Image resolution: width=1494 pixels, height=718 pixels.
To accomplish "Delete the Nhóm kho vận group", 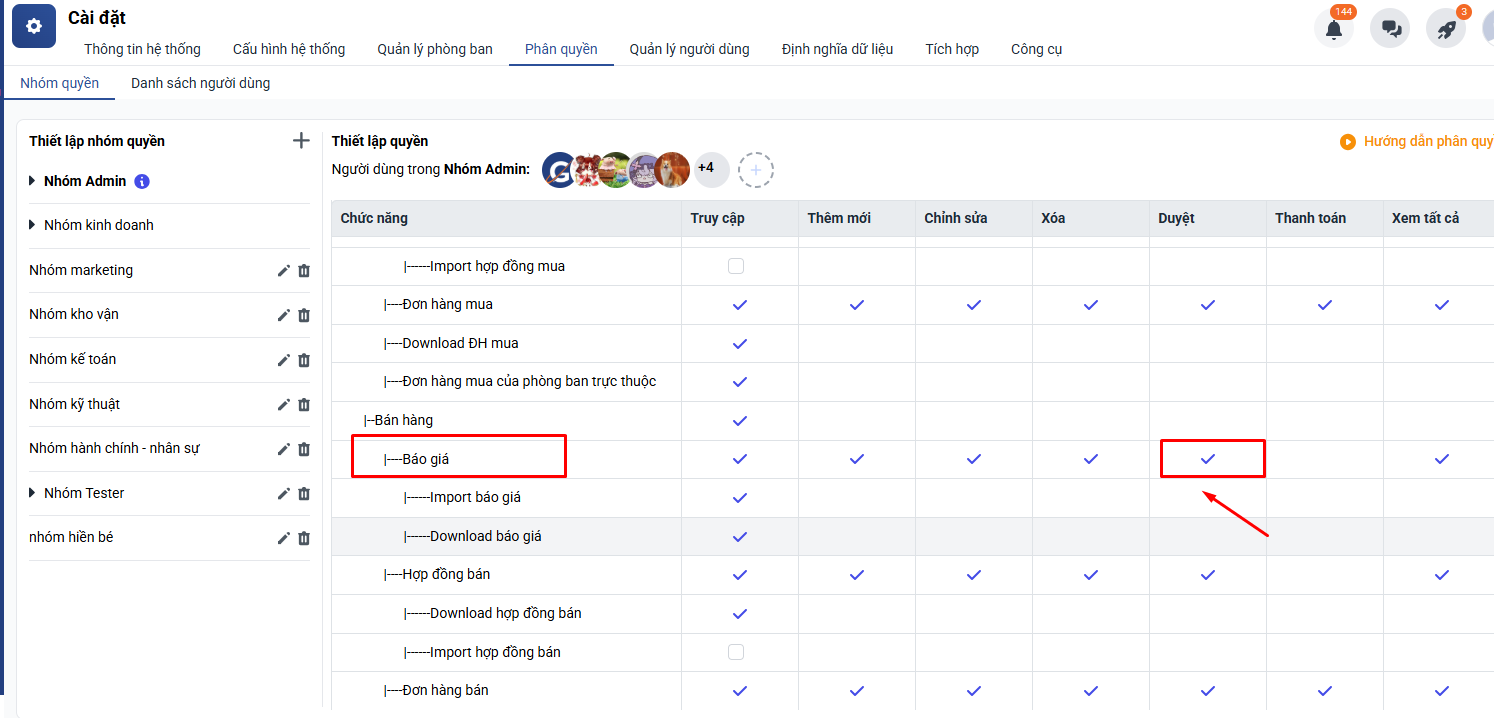I will [304, 315].
